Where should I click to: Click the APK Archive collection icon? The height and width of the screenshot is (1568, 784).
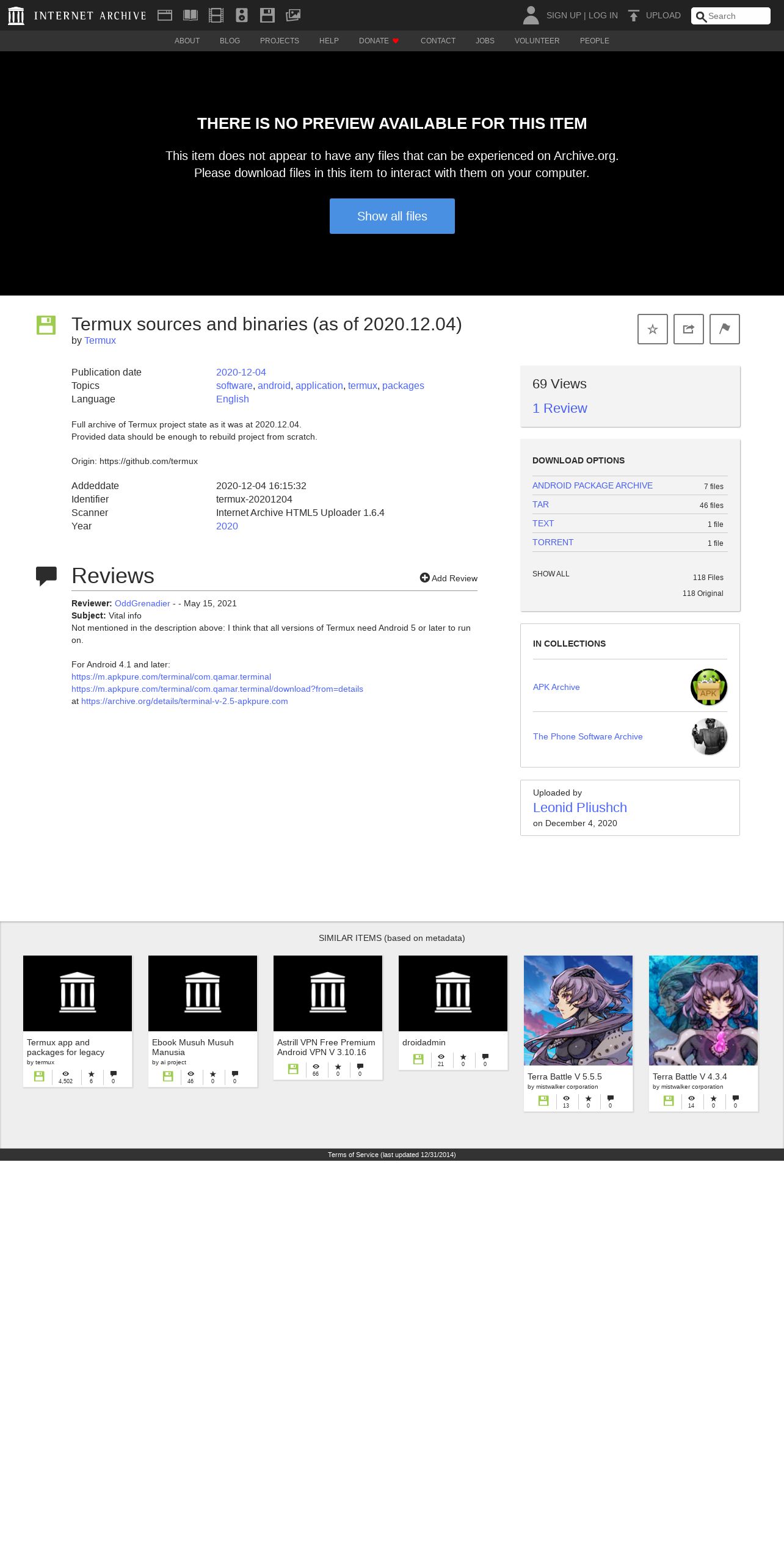coord(709,687)
